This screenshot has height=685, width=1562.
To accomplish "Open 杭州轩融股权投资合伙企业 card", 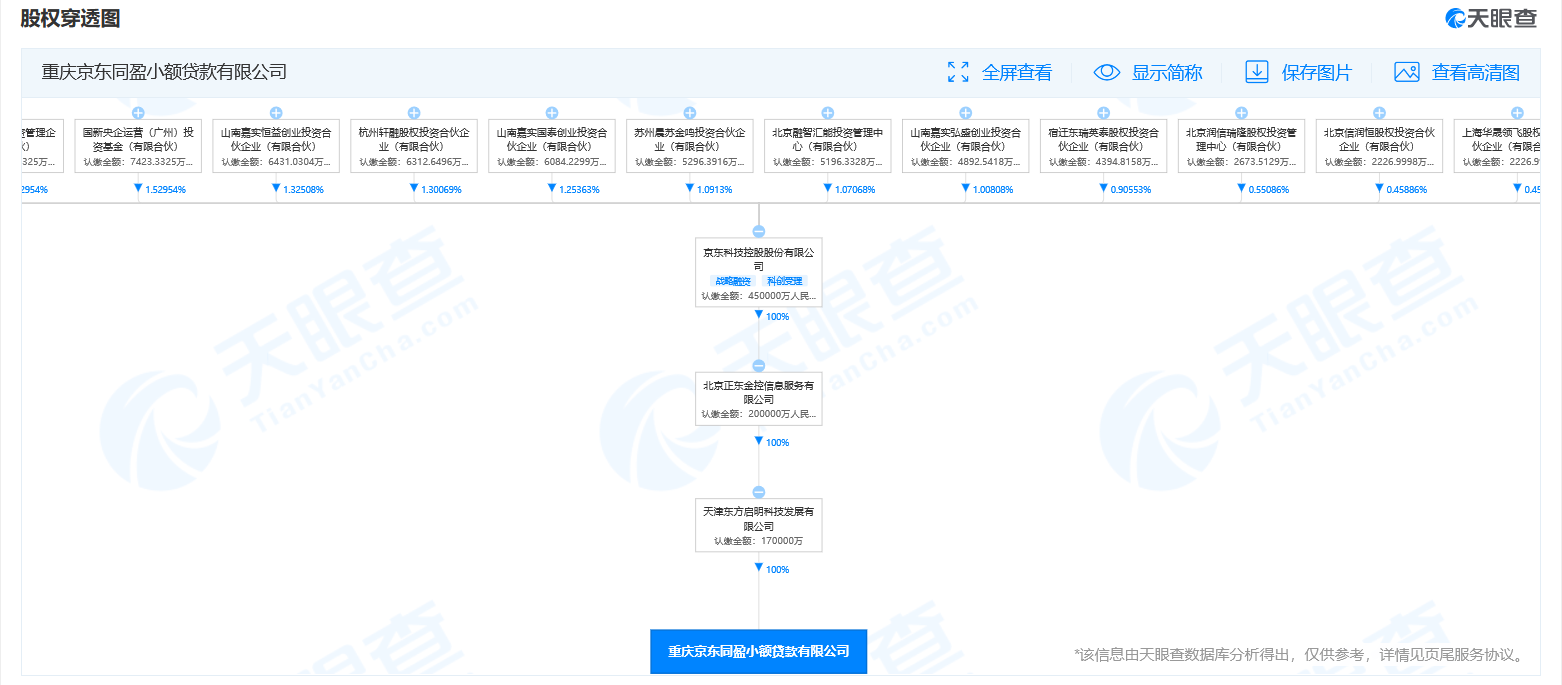I will tap(414, 146).
